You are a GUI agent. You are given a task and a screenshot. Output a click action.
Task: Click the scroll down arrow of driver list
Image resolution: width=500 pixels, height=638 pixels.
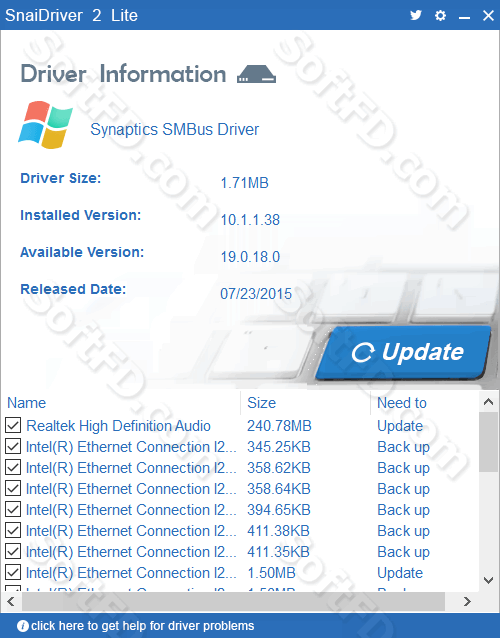[489, 580]
